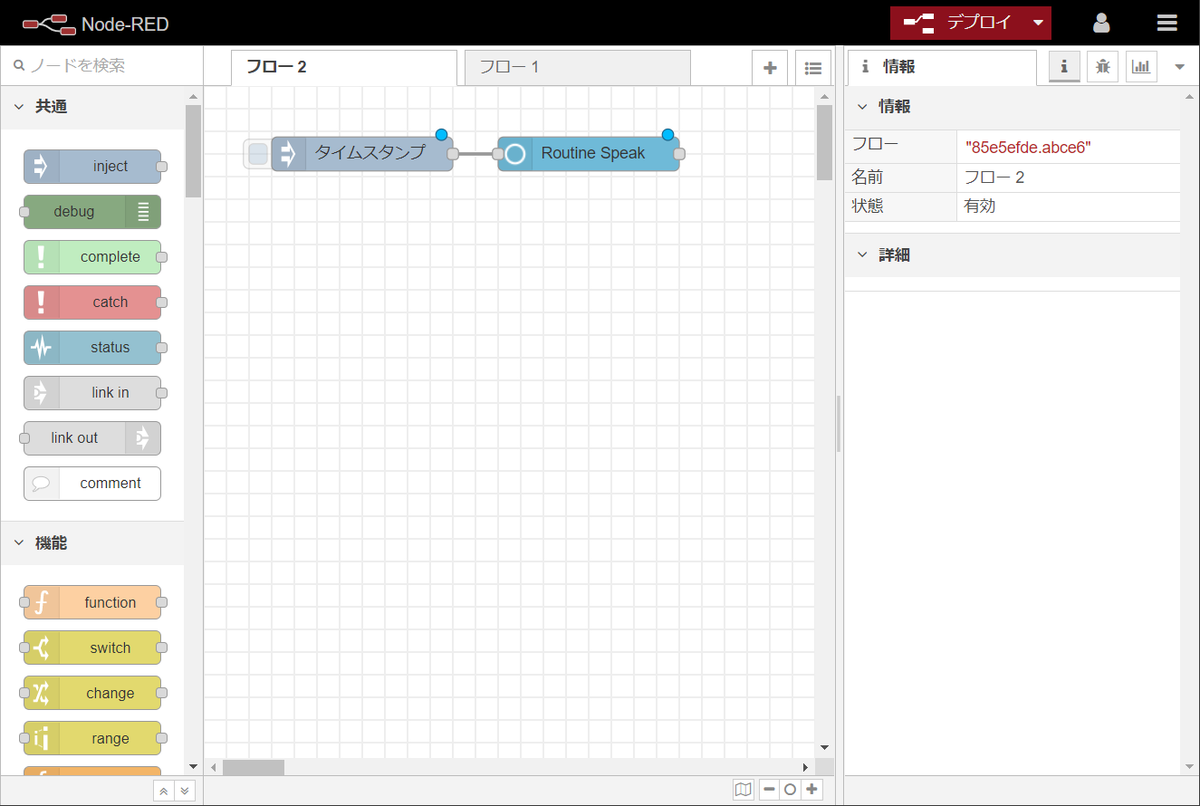Reset zoom with circle button

pyautogui.click(x=790, y=790)
